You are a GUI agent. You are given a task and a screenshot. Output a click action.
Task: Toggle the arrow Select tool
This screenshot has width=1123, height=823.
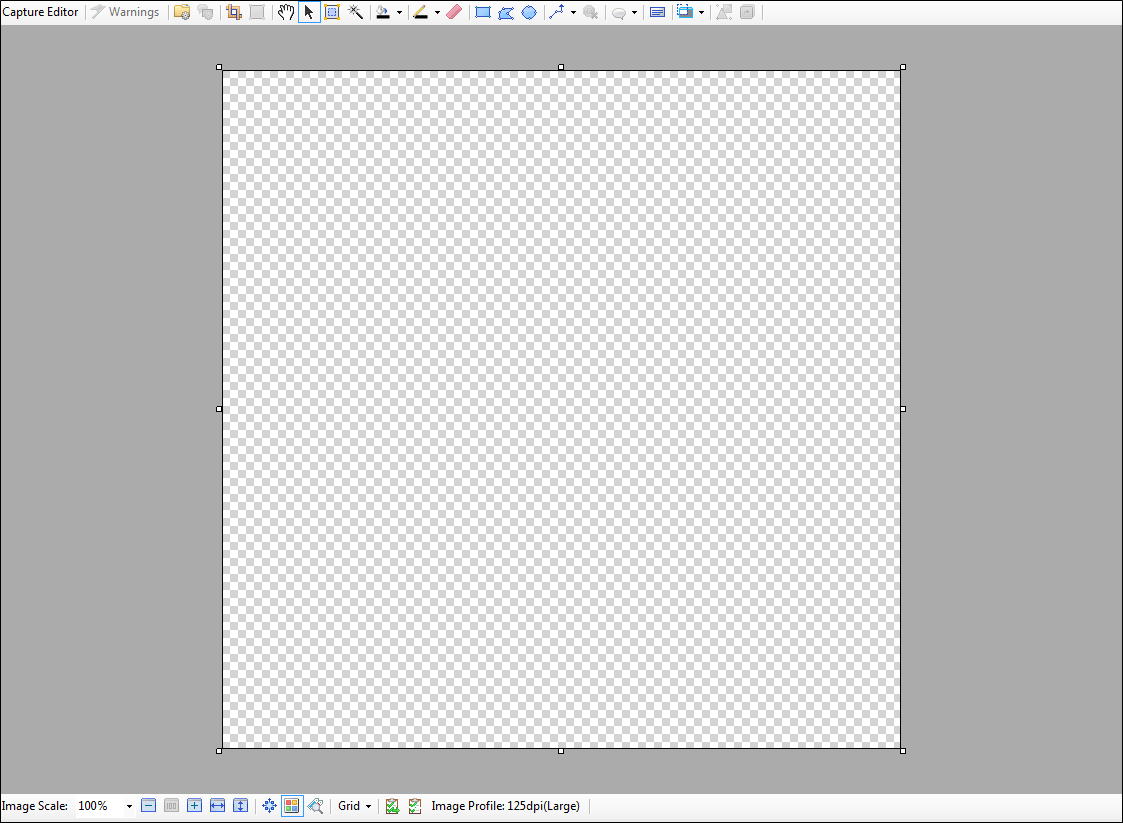point(309,12)
